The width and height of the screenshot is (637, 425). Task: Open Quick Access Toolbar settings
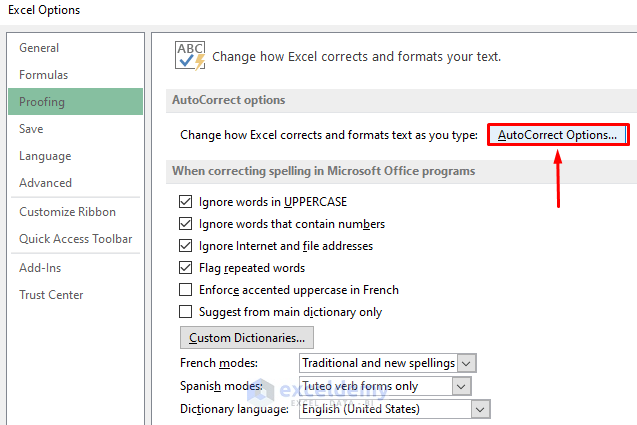[76, 239]
